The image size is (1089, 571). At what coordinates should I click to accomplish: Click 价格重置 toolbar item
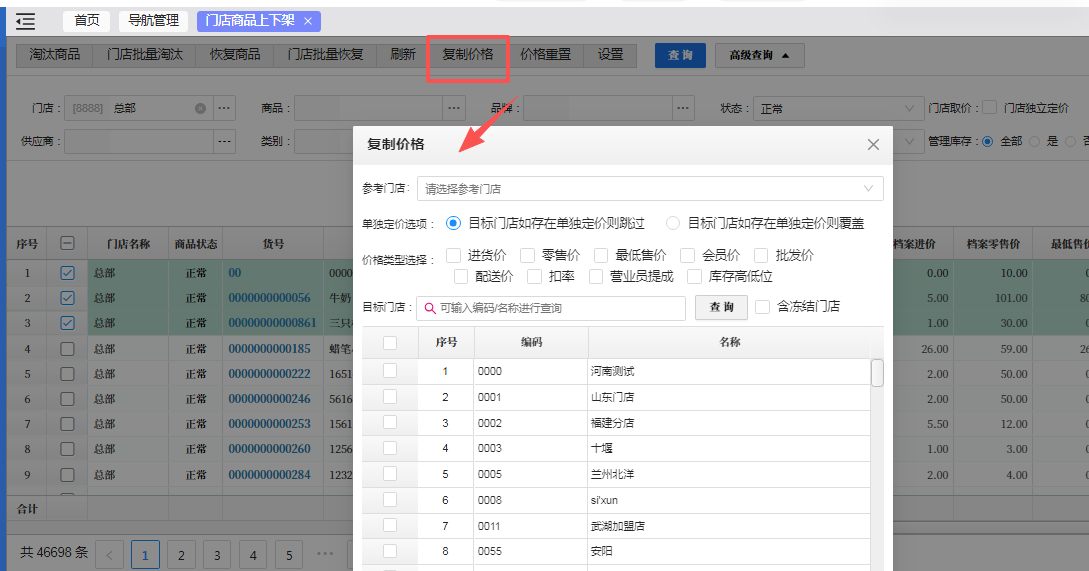tap(545, 55)
